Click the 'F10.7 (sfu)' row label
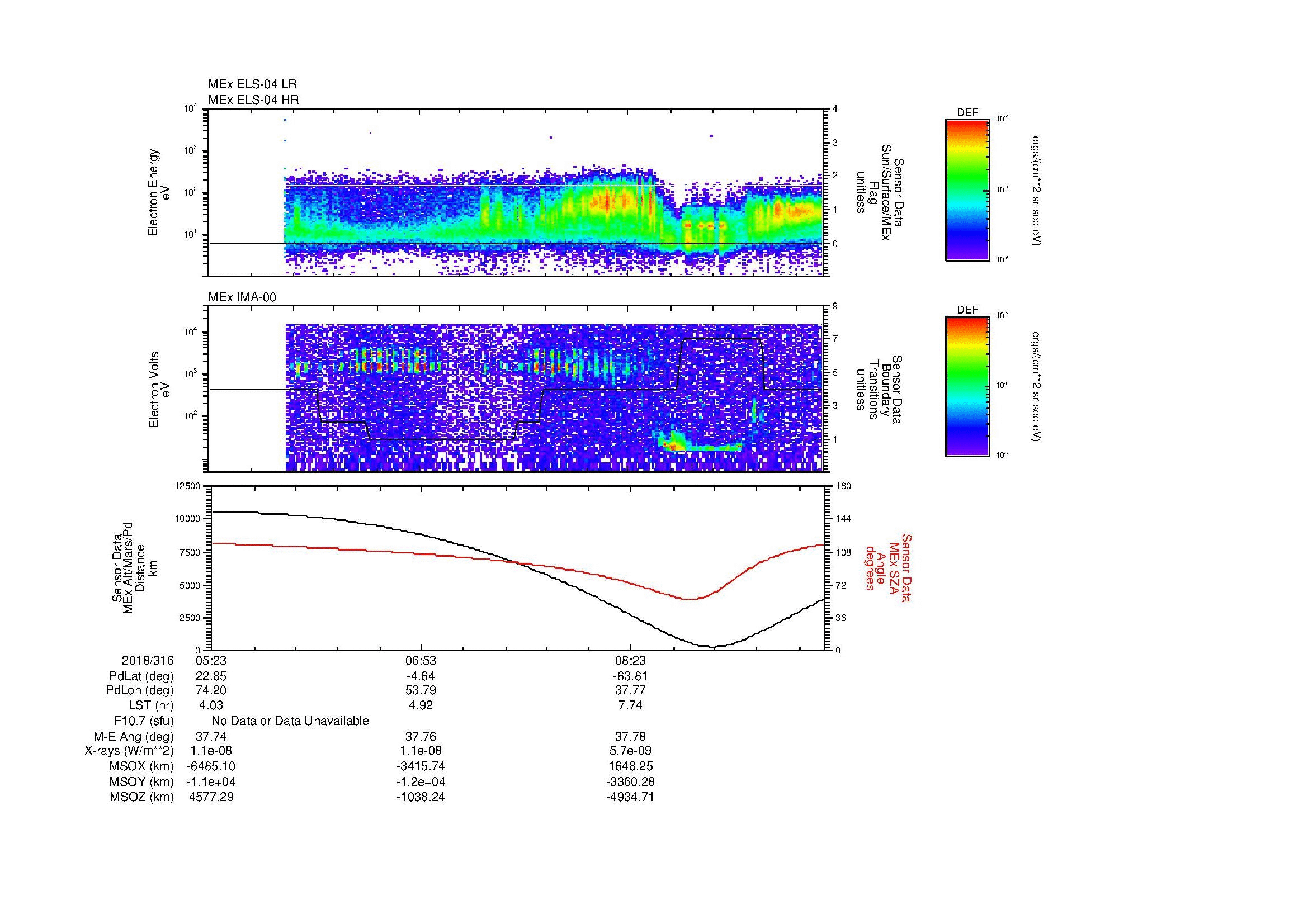Screen dimensions: 1308x924 click(x=144, y=721)
